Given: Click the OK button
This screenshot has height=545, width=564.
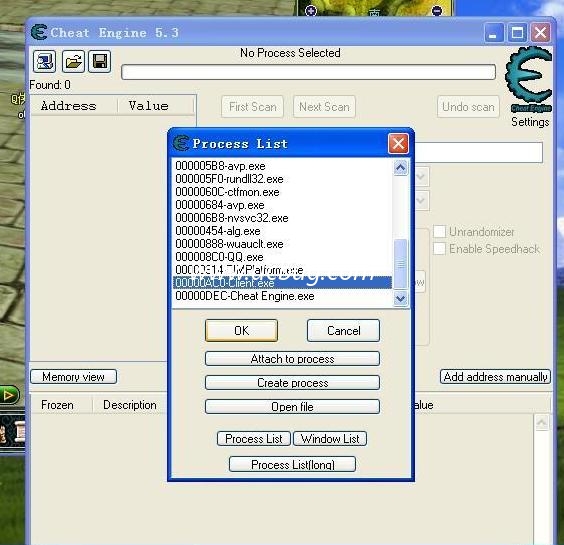Looking at the screenshot, I should [x=241, y=330].
